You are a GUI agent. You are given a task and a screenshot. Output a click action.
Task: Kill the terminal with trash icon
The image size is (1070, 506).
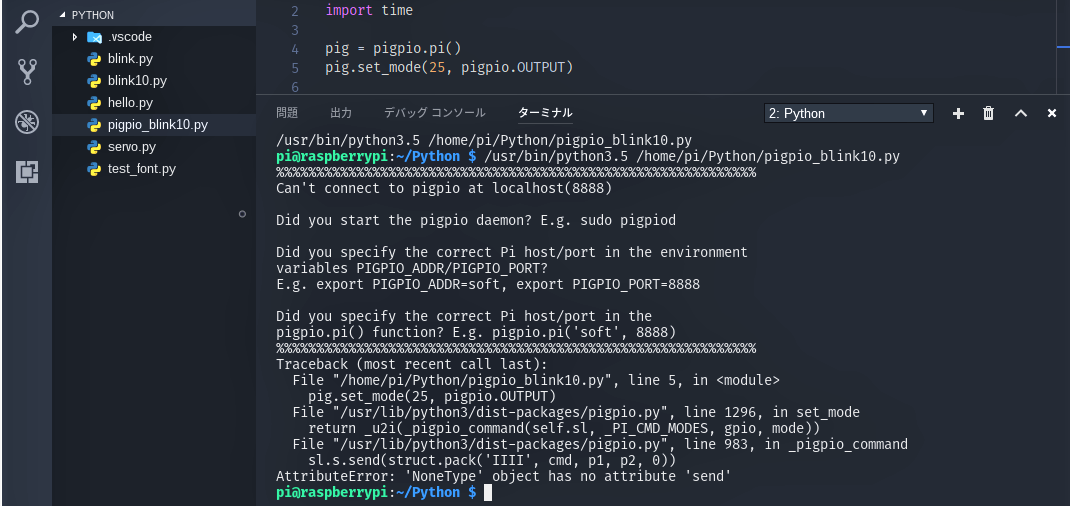(x=988, y=114)
